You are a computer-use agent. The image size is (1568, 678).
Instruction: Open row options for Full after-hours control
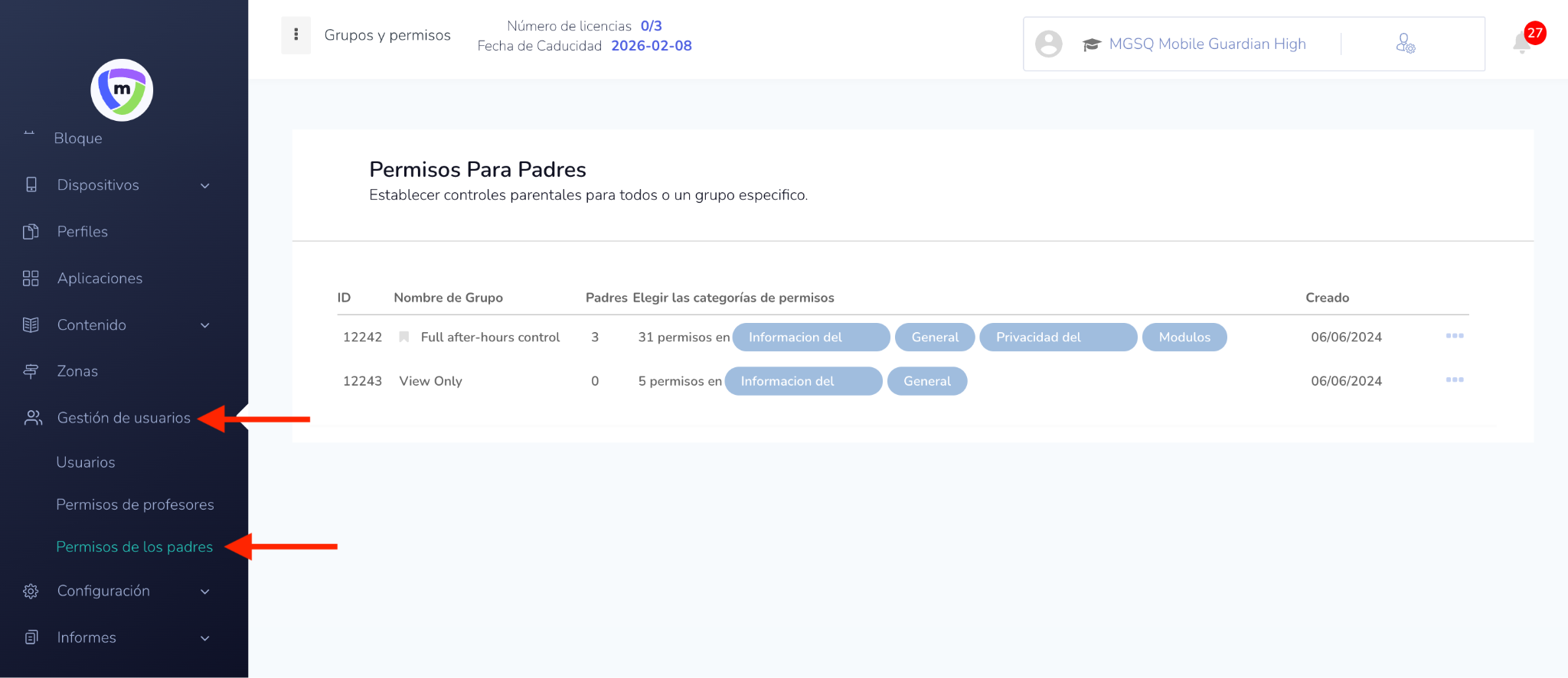click(1454, 336)
